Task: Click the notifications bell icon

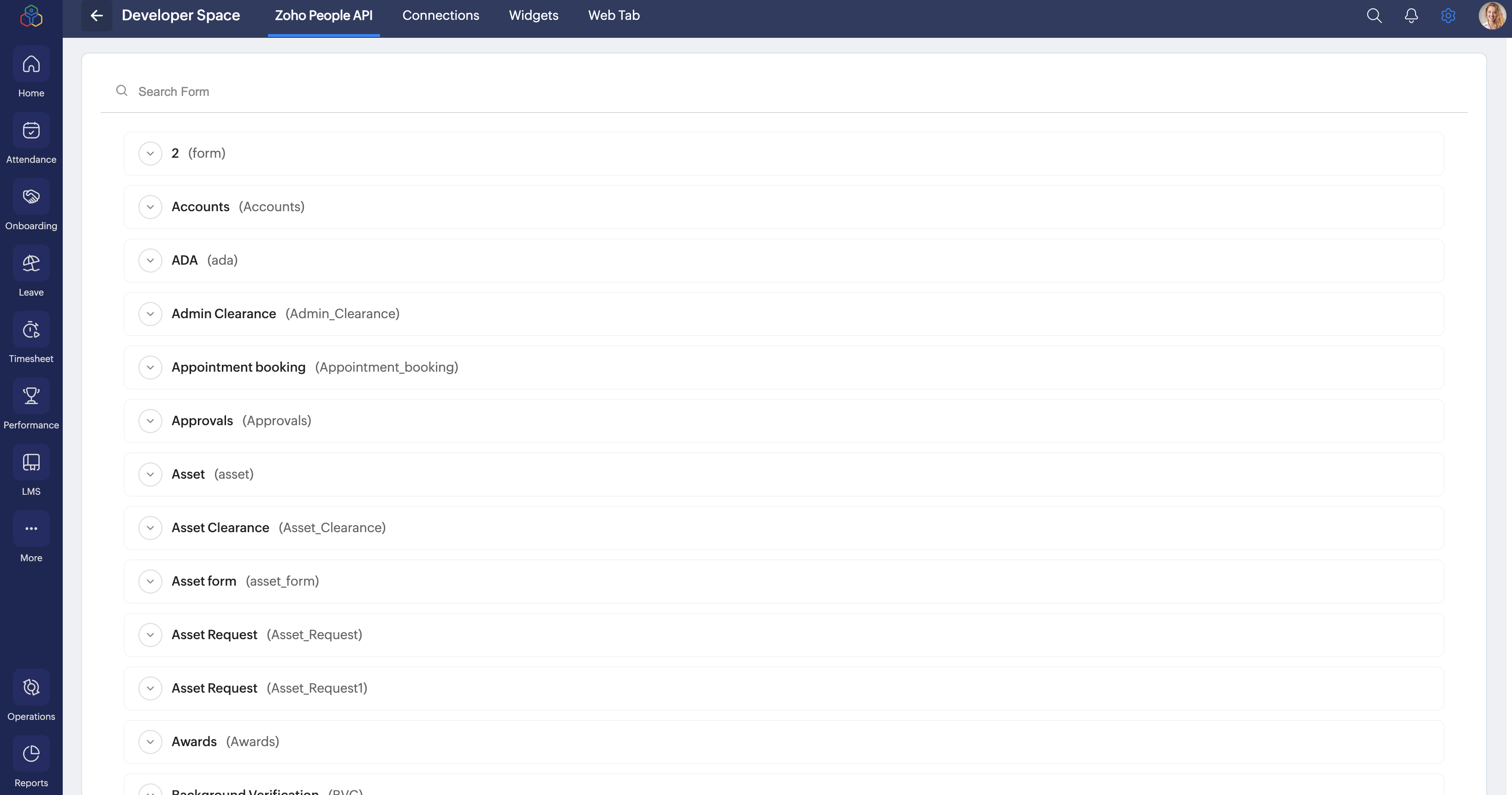Action: 1411,16
